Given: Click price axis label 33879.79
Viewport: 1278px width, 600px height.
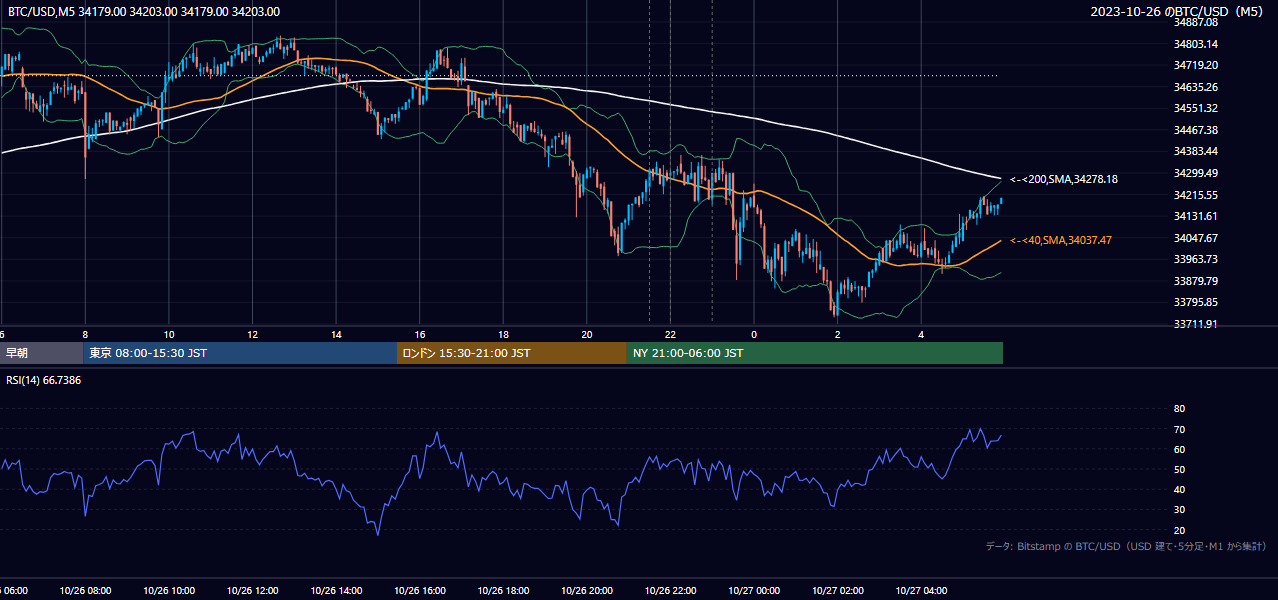Looking at the screenshot, I should click(x=1196, y=281).
